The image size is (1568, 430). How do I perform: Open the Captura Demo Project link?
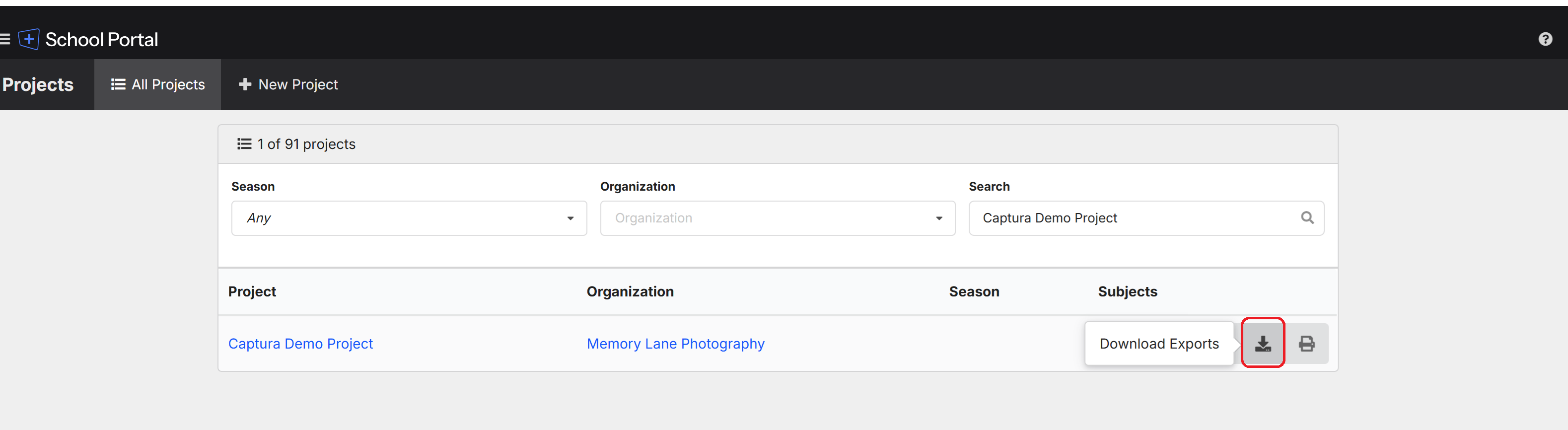pos(300,344)
